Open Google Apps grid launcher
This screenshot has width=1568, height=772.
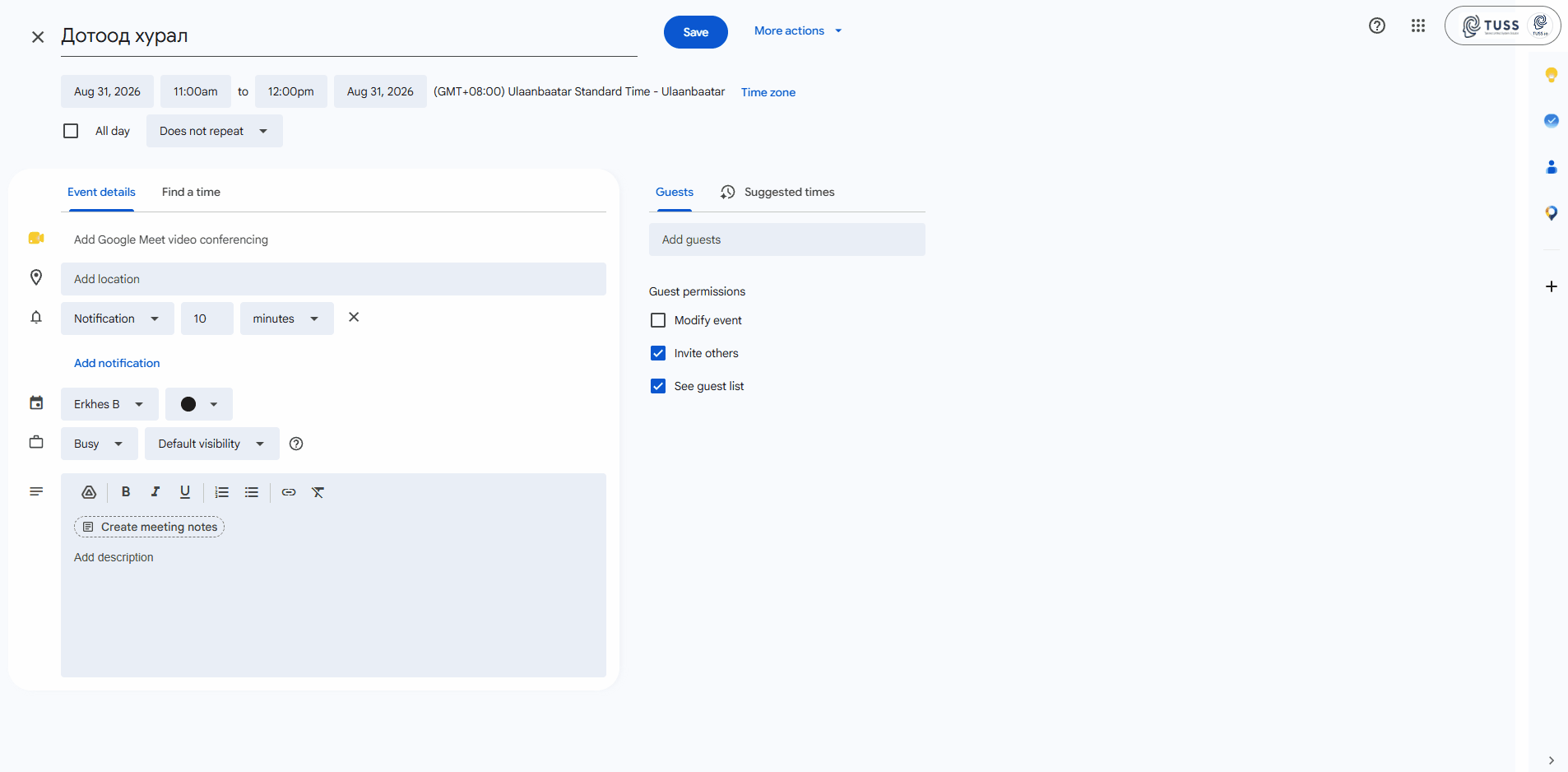(x=1418, y=26)
